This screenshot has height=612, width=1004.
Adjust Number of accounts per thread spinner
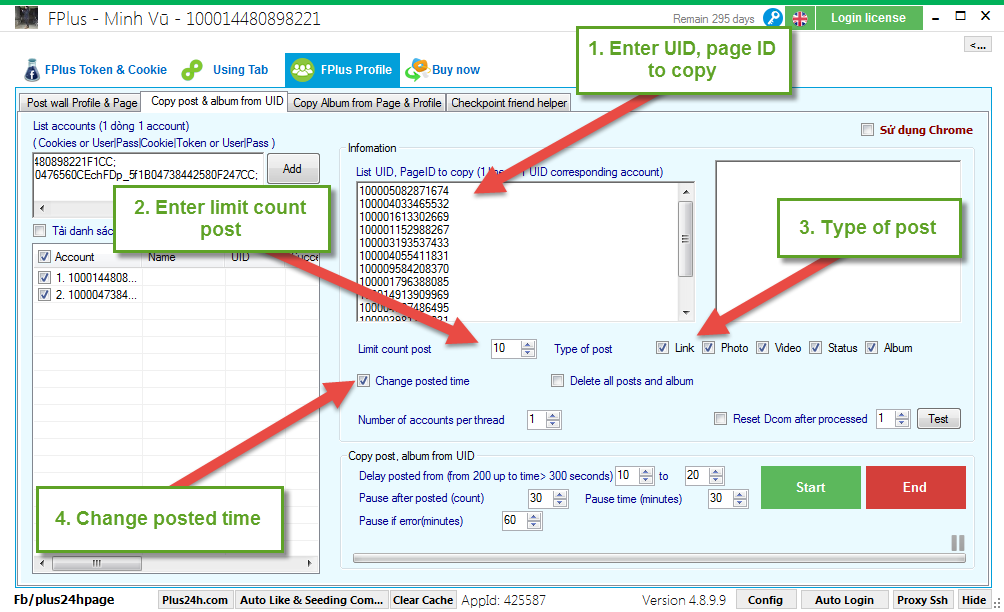click(x=553, y=420)
